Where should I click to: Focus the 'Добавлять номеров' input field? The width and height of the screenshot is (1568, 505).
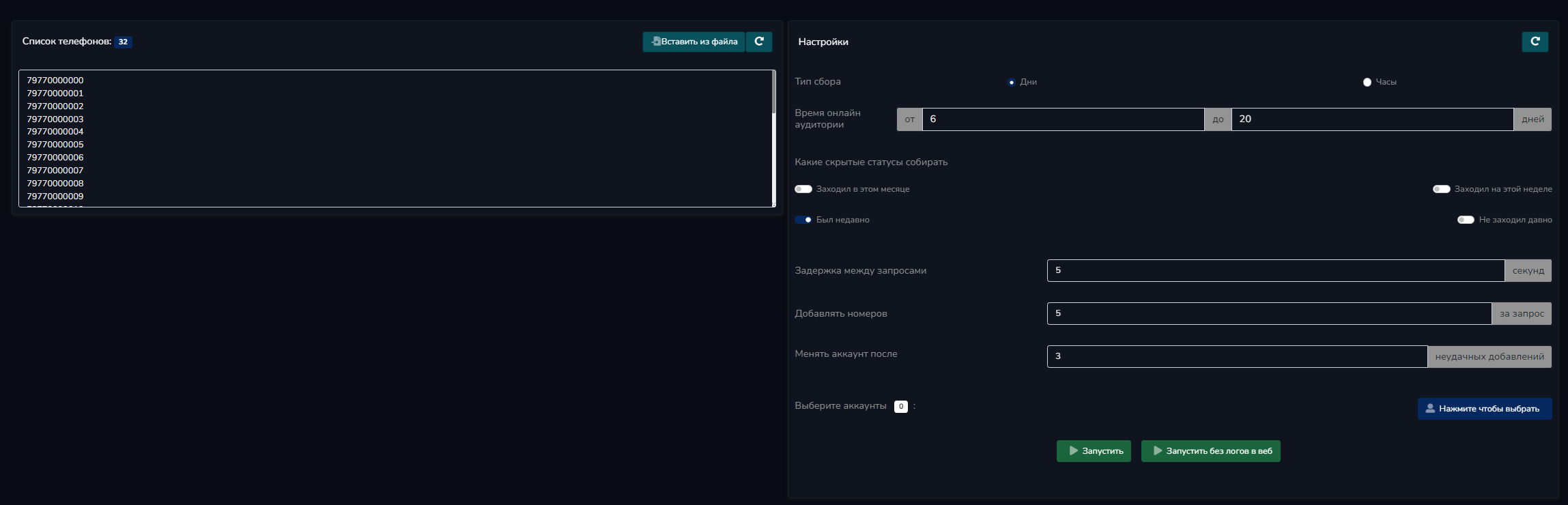[x=1268, y=313]
